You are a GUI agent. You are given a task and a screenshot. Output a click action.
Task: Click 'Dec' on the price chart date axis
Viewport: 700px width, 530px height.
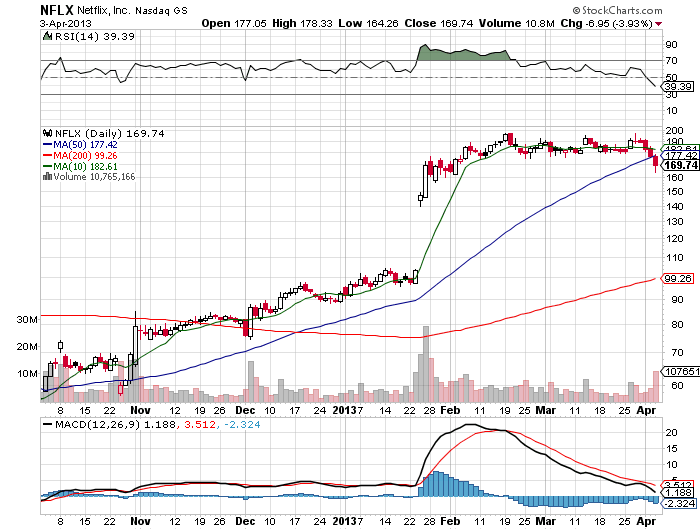pyautogui.click(x=245, y=410)
